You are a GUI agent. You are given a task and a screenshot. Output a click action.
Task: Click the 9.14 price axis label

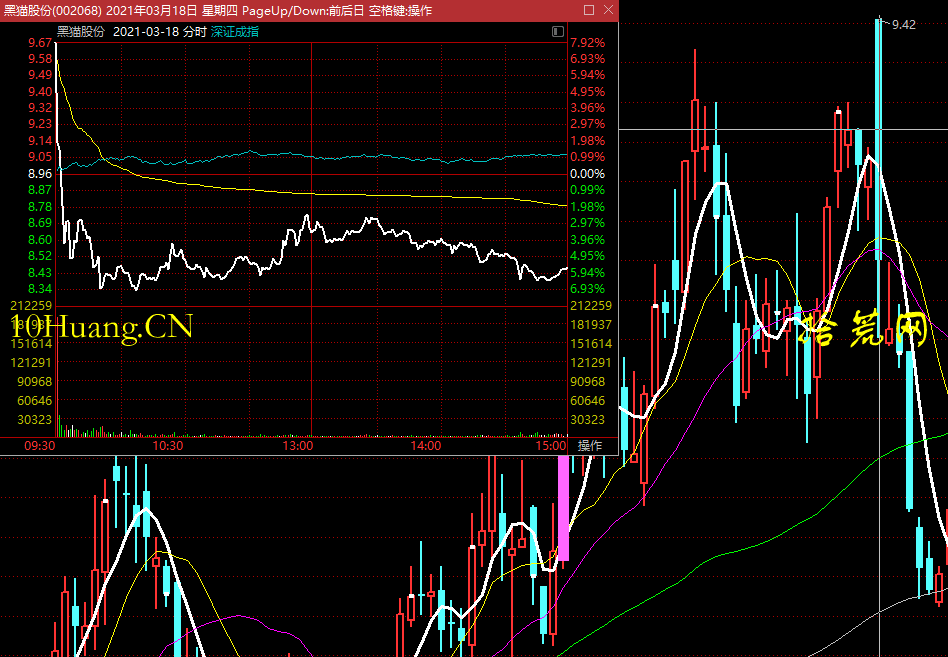40,141
